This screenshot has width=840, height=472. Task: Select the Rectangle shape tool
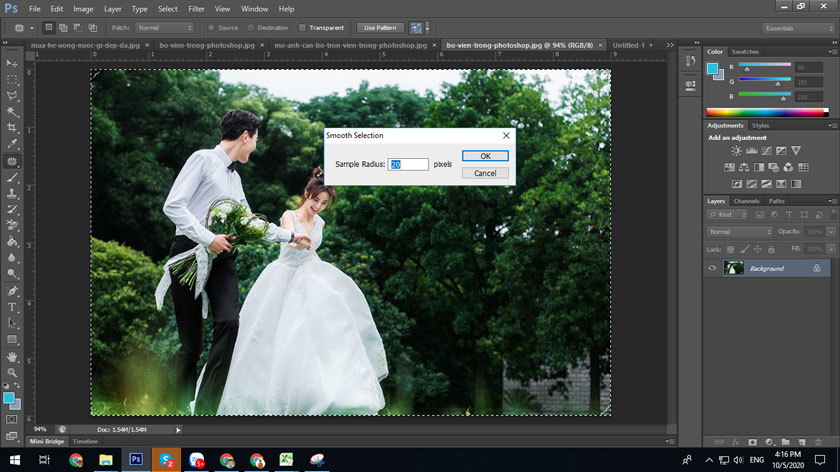[12, 340]
